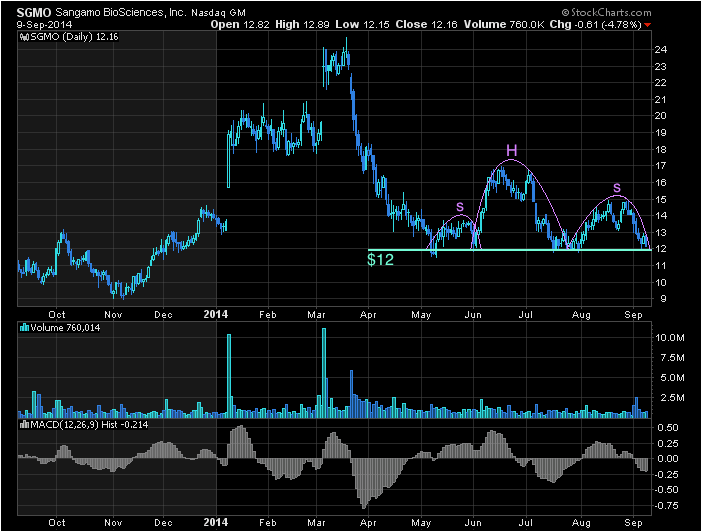This screenshot has height=532, width=702.
Task: Click the Volume 760,014 legend text
Action: pyautogui.click(x=65, y=328)
